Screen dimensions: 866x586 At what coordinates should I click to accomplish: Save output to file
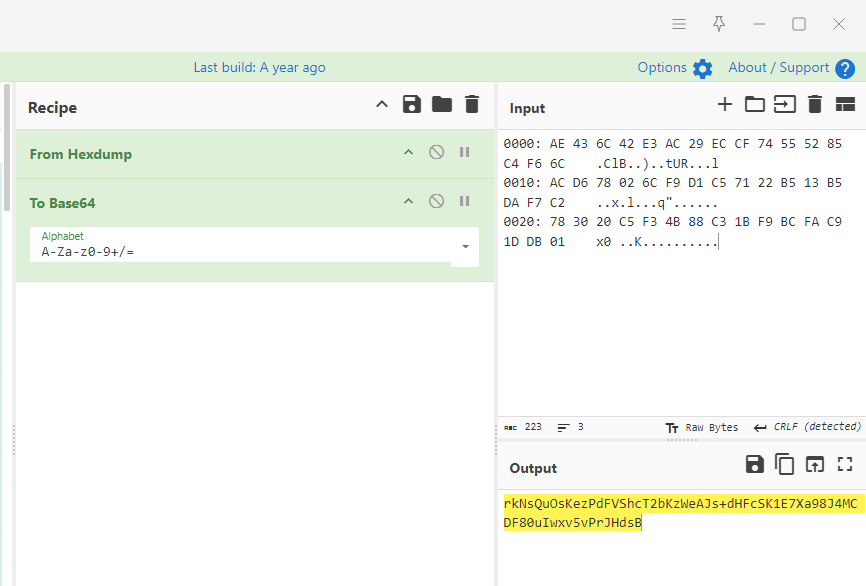755,464
